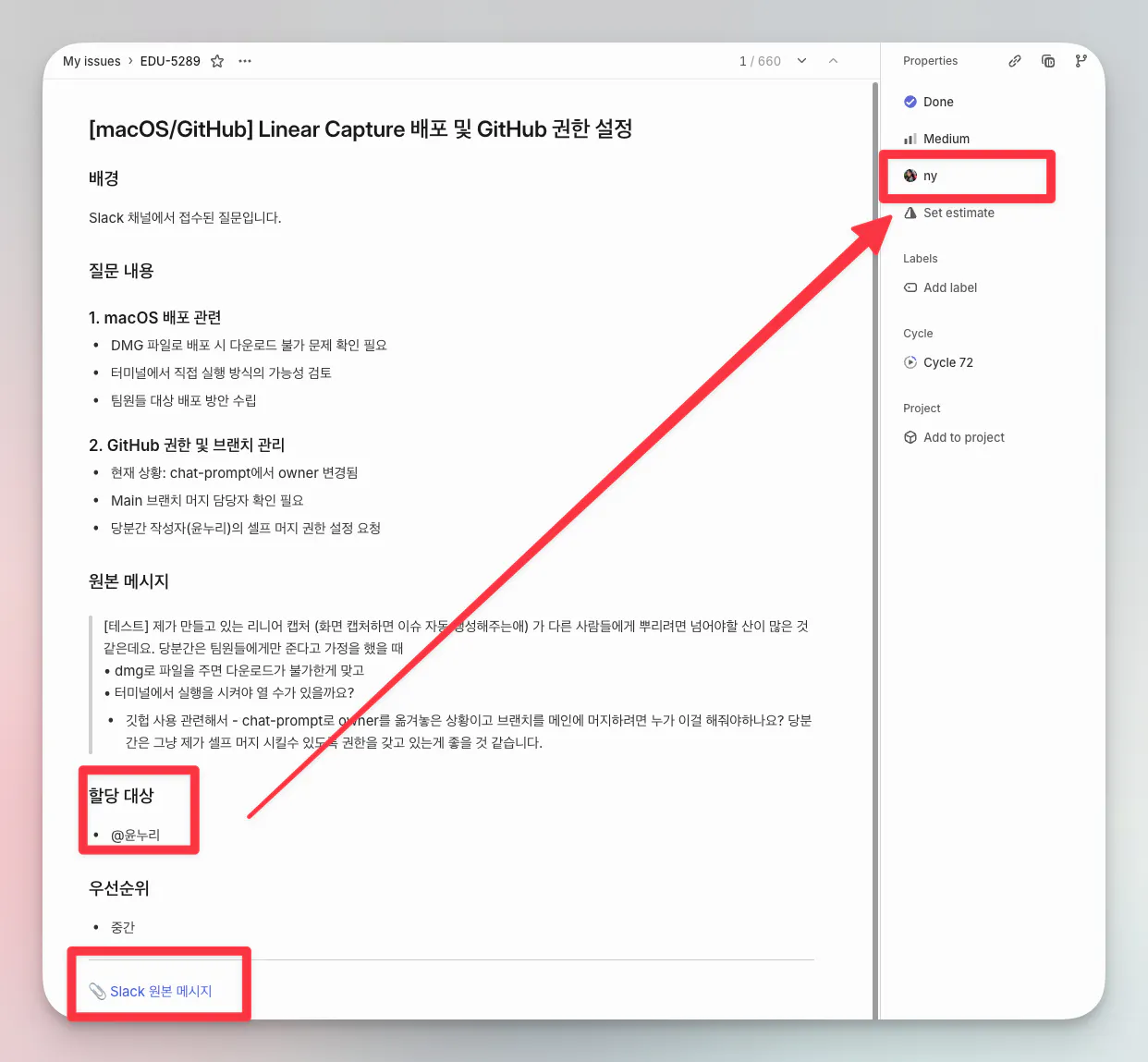Click the Properties panel heading

[x=930, y=61]
